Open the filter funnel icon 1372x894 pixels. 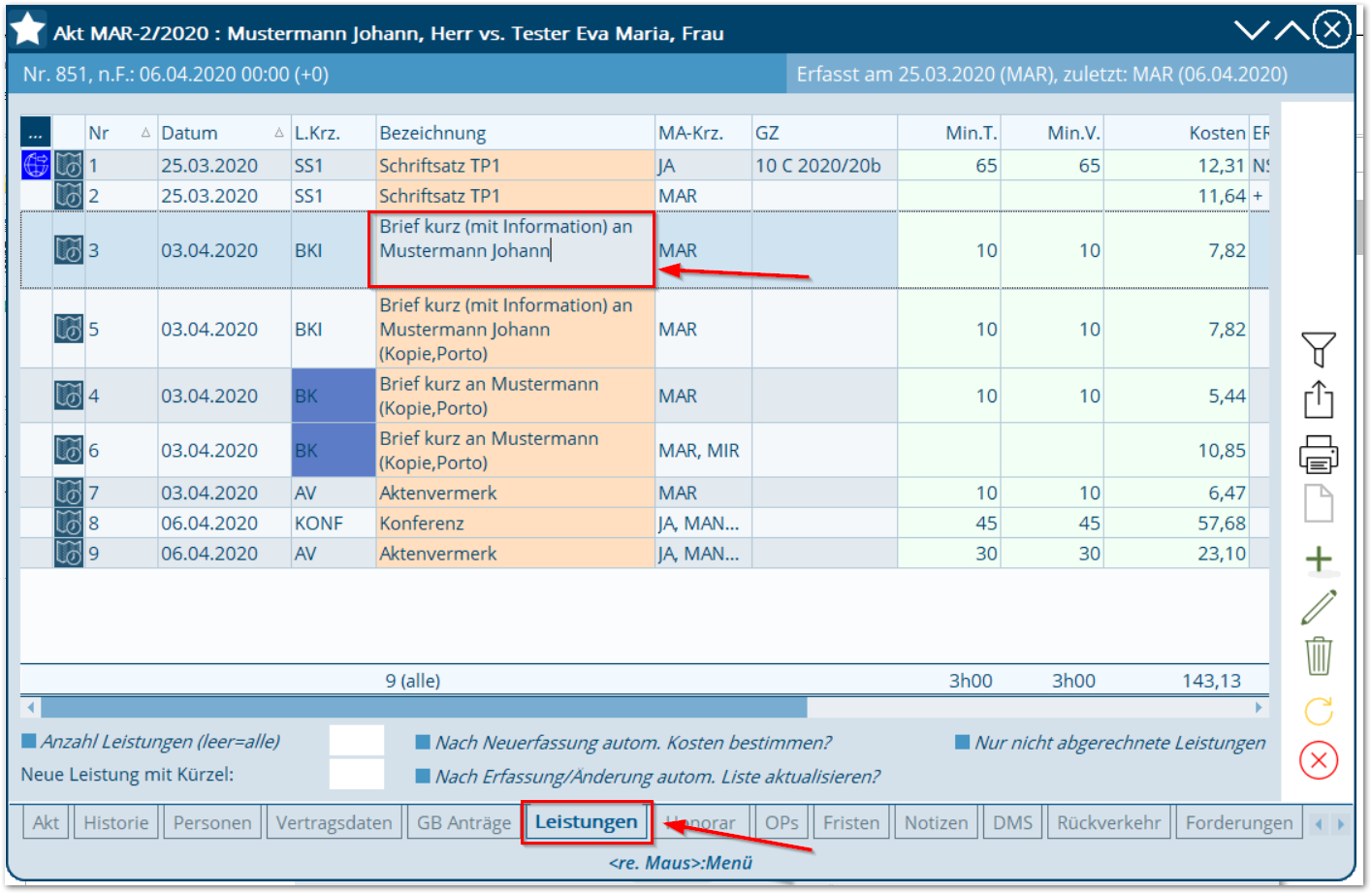pos(1319,349)
